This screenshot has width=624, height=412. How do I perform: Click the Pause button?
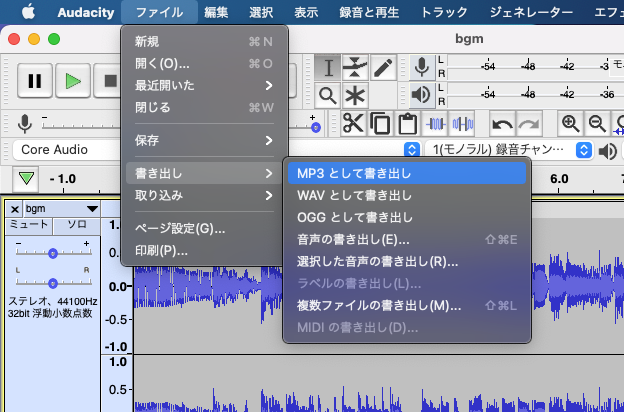[35, 81]
